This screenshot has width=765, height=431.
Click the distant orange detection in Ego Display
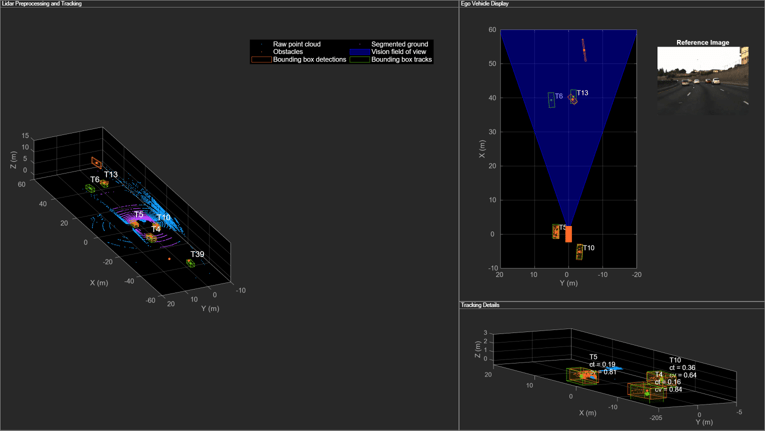[584, 50]
